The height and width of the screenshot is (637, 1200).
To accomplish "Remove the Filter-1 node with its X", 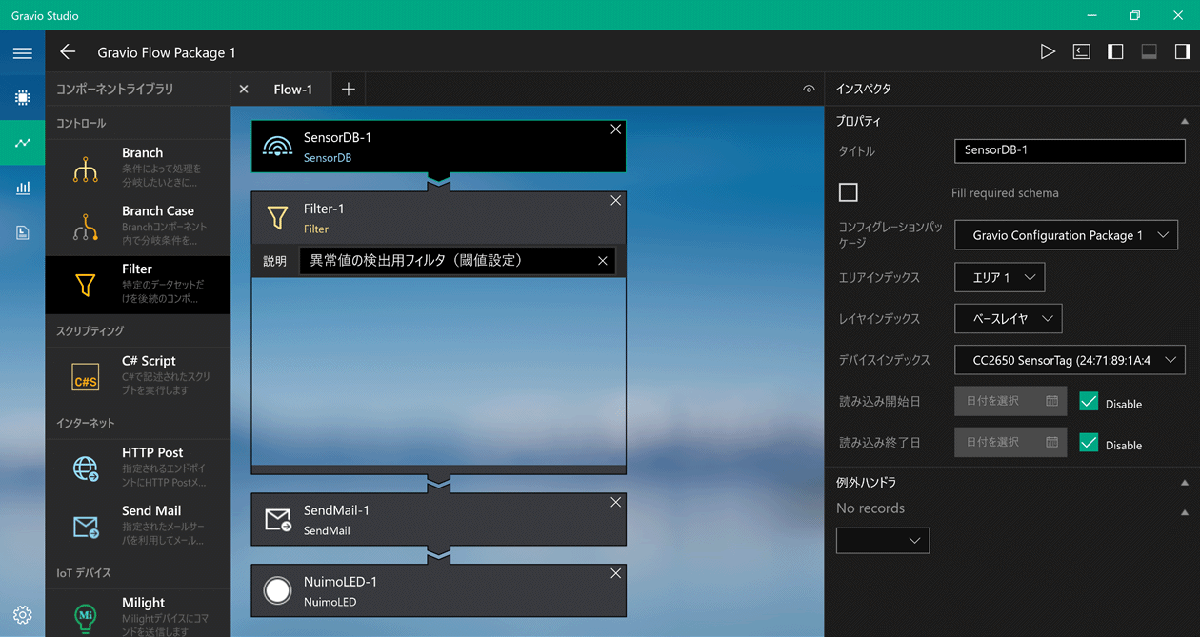I will pyautogui.click(x=615, y=200).
